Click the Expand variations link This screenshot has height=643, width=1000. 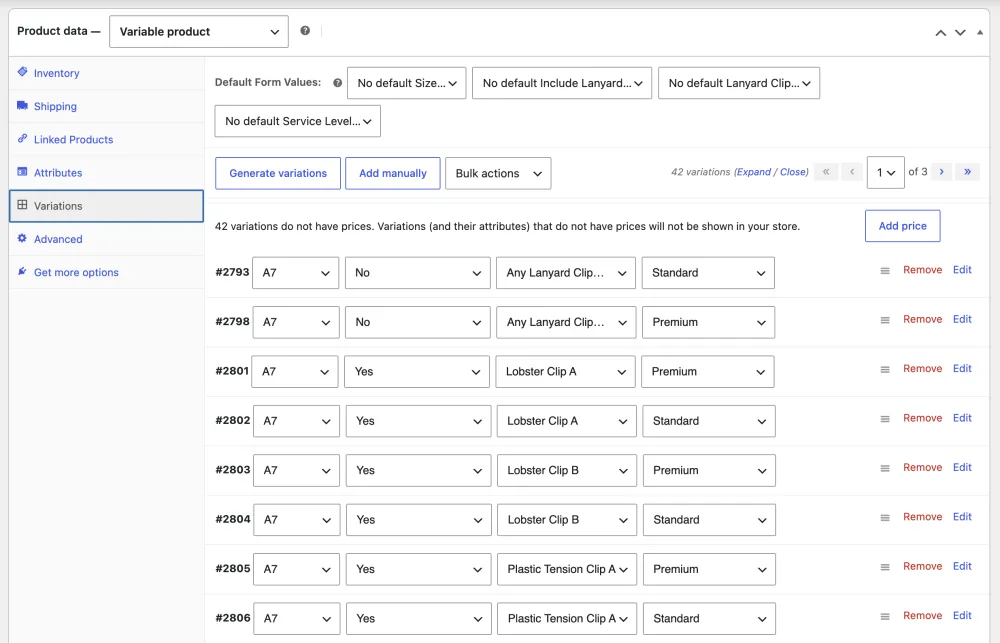[754, 172]
